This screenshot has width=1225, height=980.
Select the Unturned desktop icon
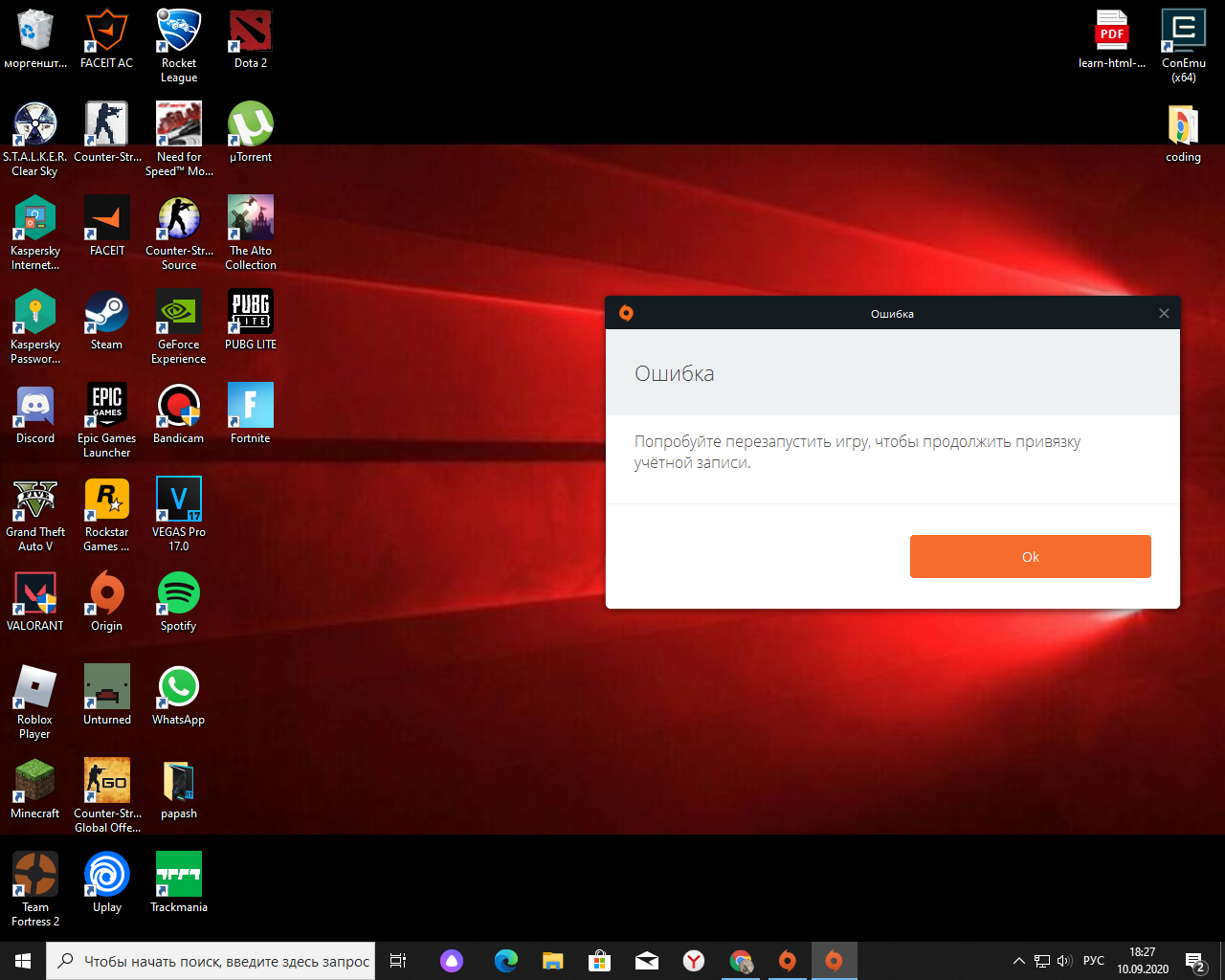[106, 696]
